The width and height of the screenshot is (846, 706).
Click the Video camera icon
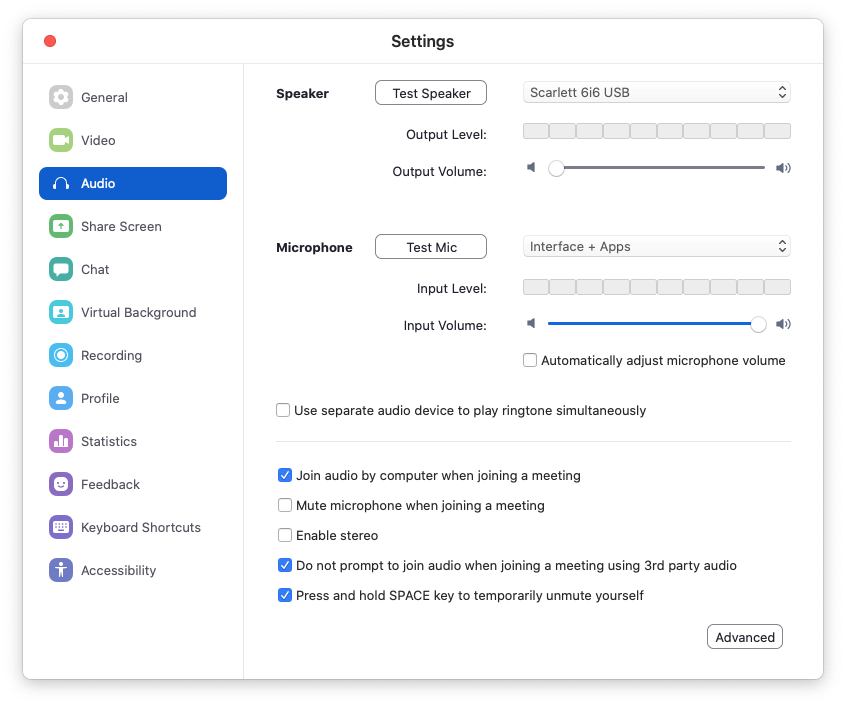point(61,140)
